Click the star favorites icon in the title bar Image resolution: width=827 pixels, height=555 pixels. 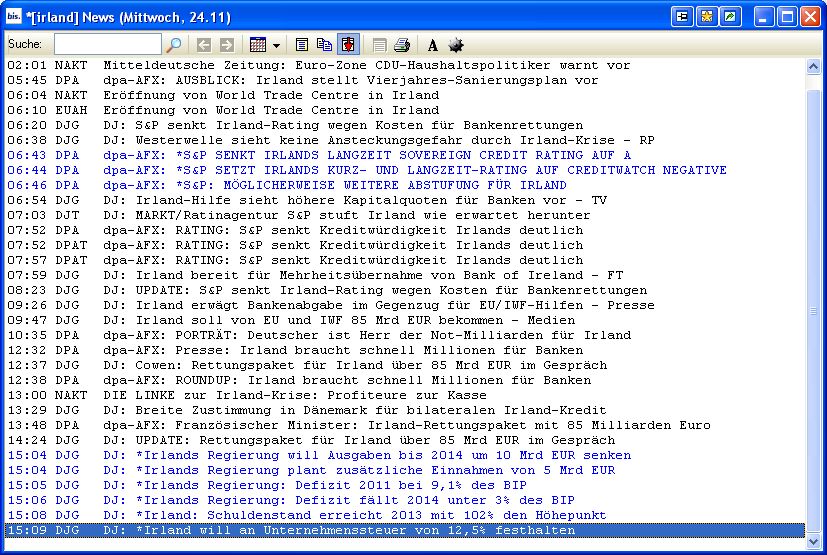(x=706, y=17)
